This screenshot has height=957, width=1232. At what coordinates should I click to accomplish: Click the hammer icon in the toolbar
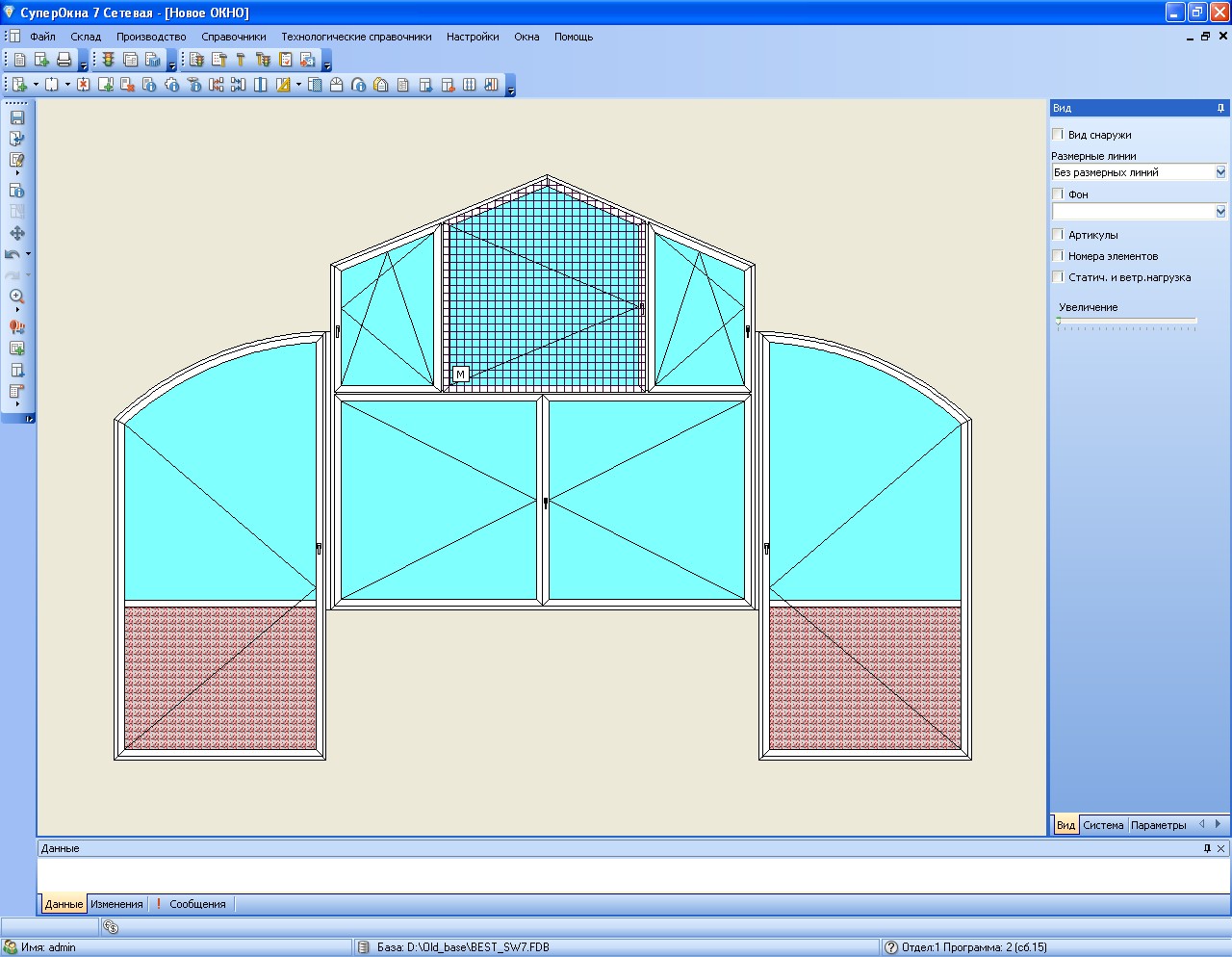click(x=241, y=60)
